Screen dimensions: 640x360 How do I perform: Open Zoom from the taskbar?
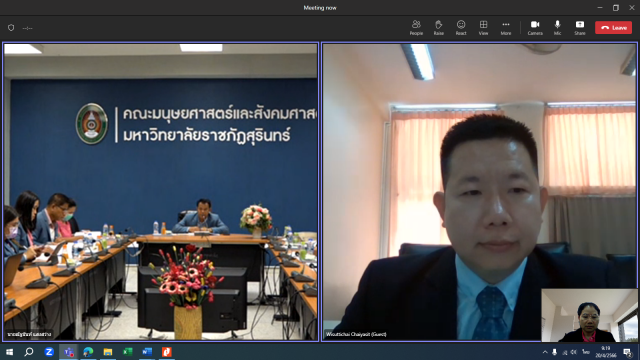point(49,352)
